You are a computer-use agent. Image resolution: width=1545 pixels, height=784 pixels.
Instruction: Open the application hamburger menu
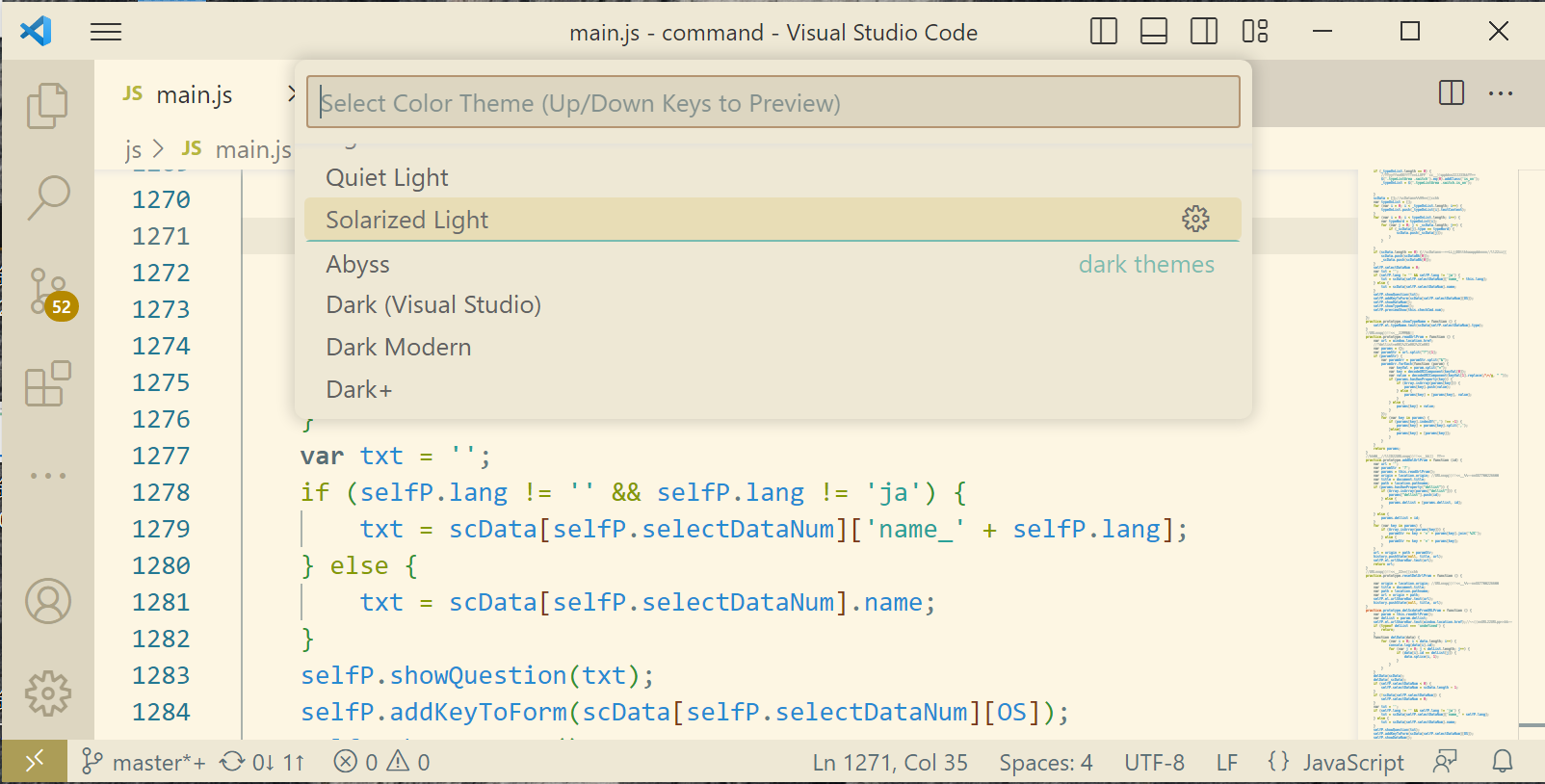point(106,32)
